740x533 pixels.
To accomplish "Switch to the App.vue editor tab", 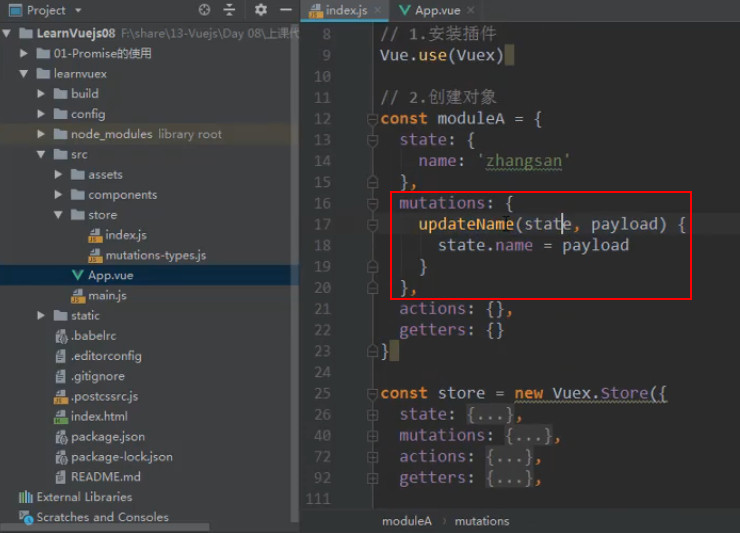I will [430, 10].
